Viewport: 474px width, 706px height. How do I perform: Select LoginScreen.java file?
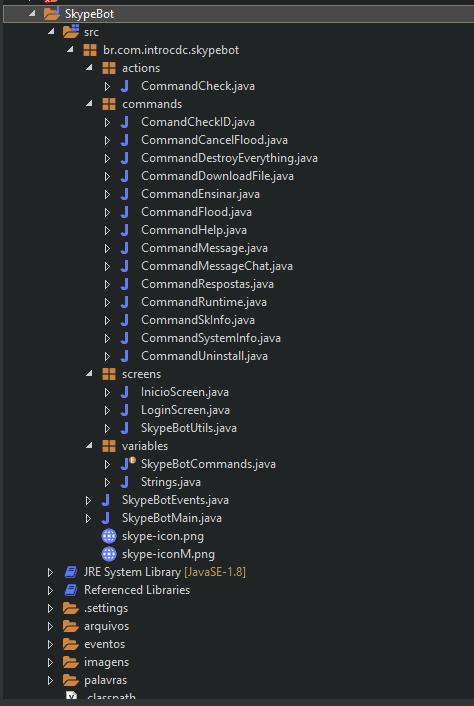tap(185, 410)
